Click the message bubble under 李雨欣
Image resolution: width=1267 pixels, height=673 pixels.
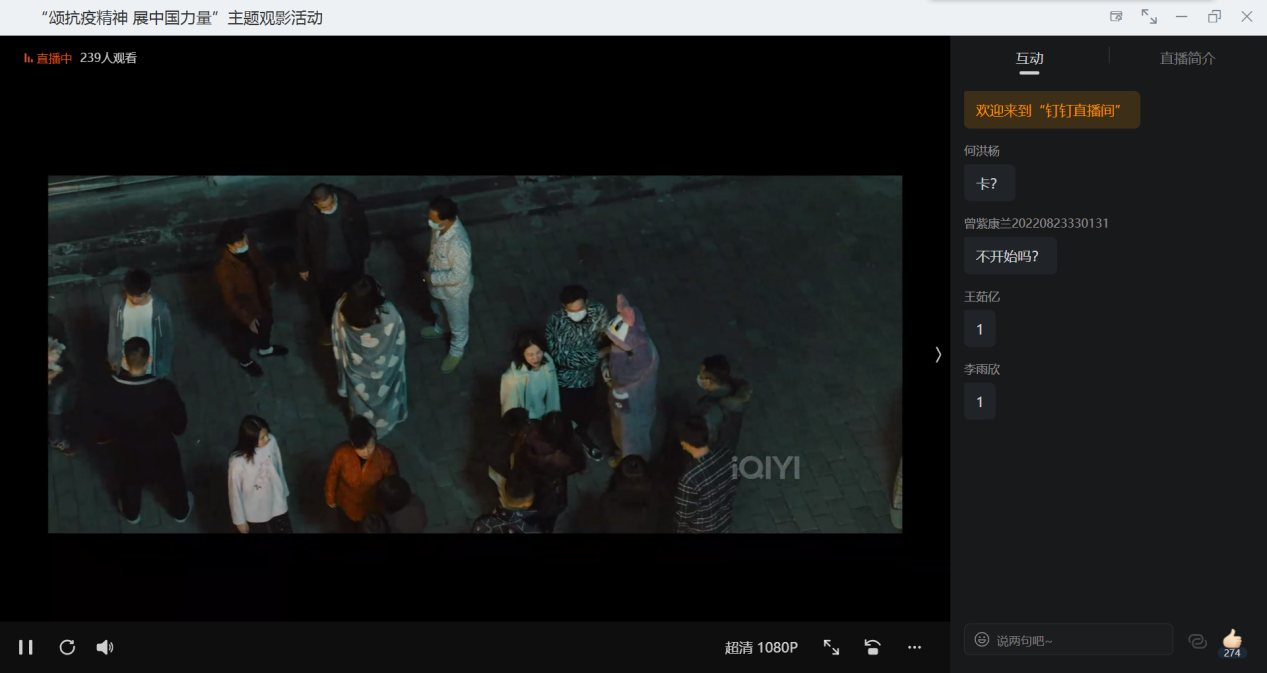pos(980,401)
